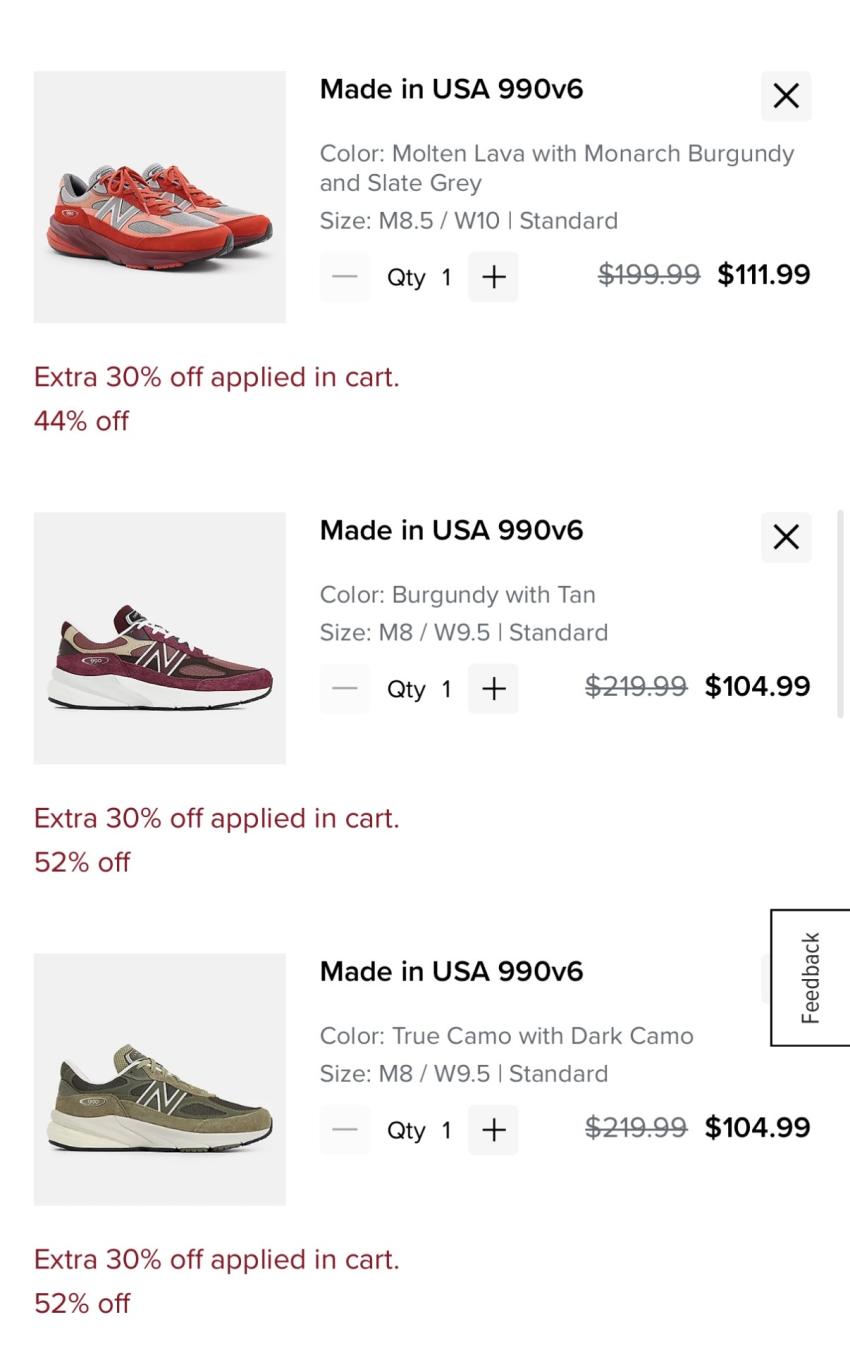
Task: Decrease quantity of Burgundy with Tan shoe
Action: pos(345,689)
